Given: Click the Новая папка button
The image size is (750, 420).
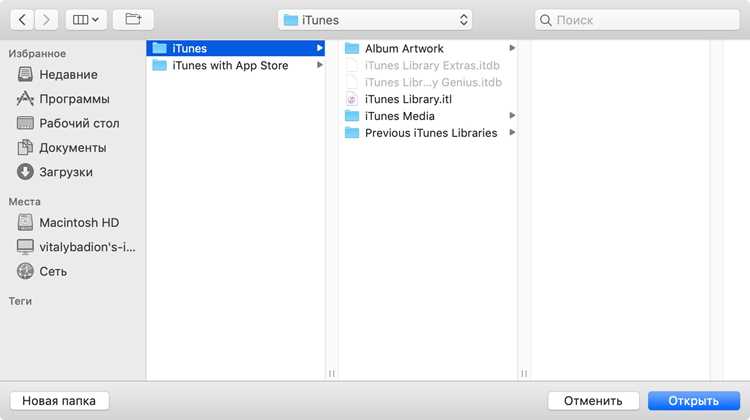Looking at the screenshot, I should (59, 401).
